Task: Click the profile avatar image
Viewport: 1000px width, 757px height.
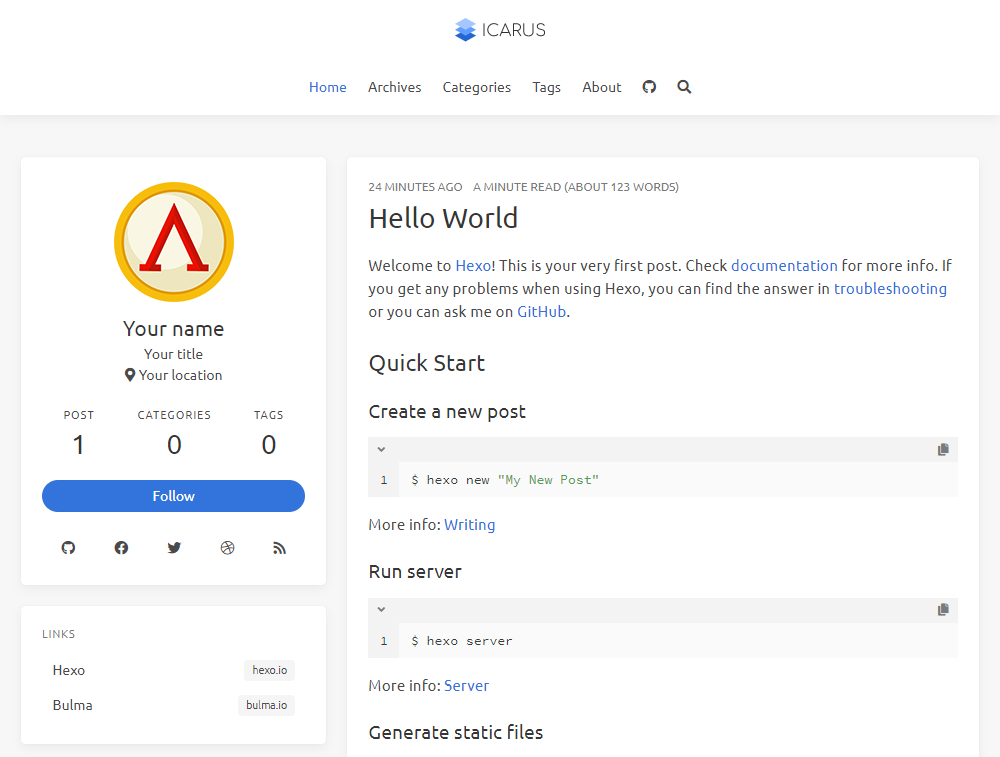Action: point(174,242)
